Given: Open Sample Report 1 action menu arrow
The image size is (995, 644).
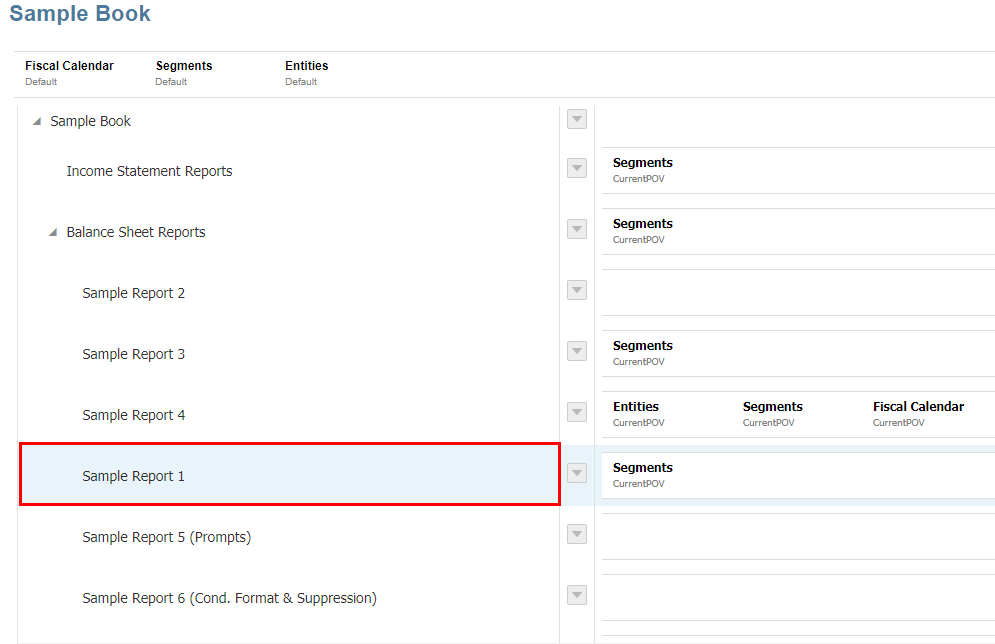Looking at the screenshot, I should point(577,473).
